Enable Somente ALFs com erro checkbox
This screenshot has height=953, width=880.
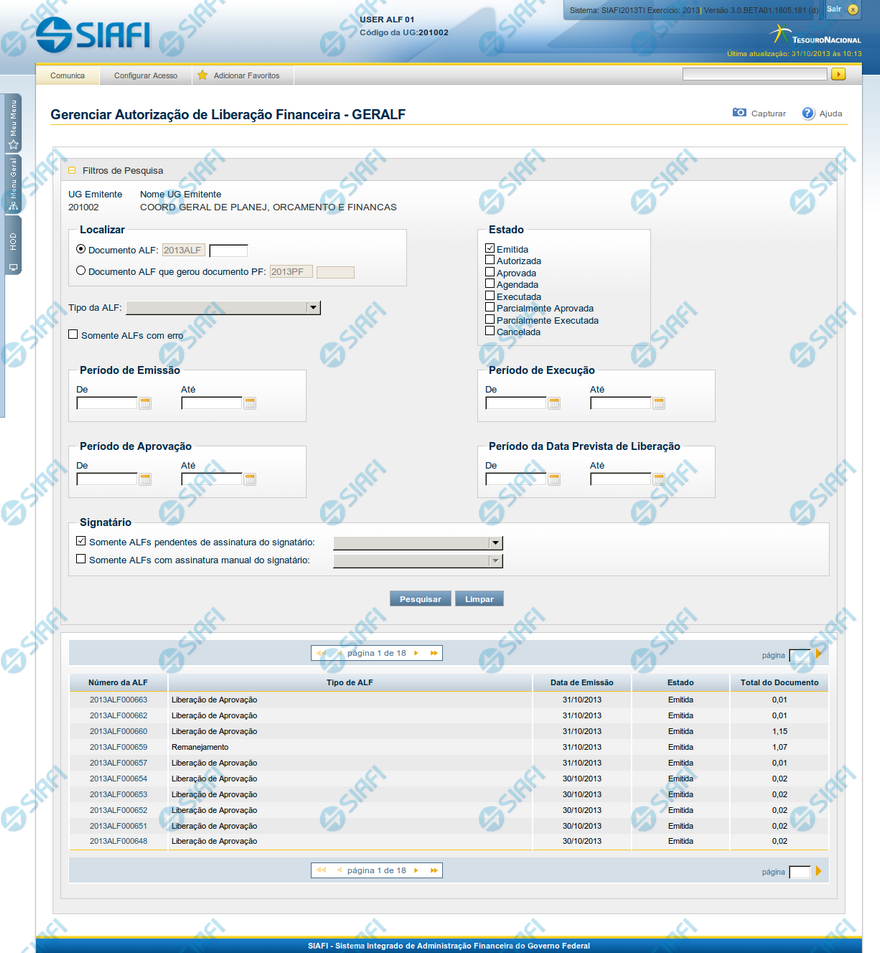coord(73,335)
